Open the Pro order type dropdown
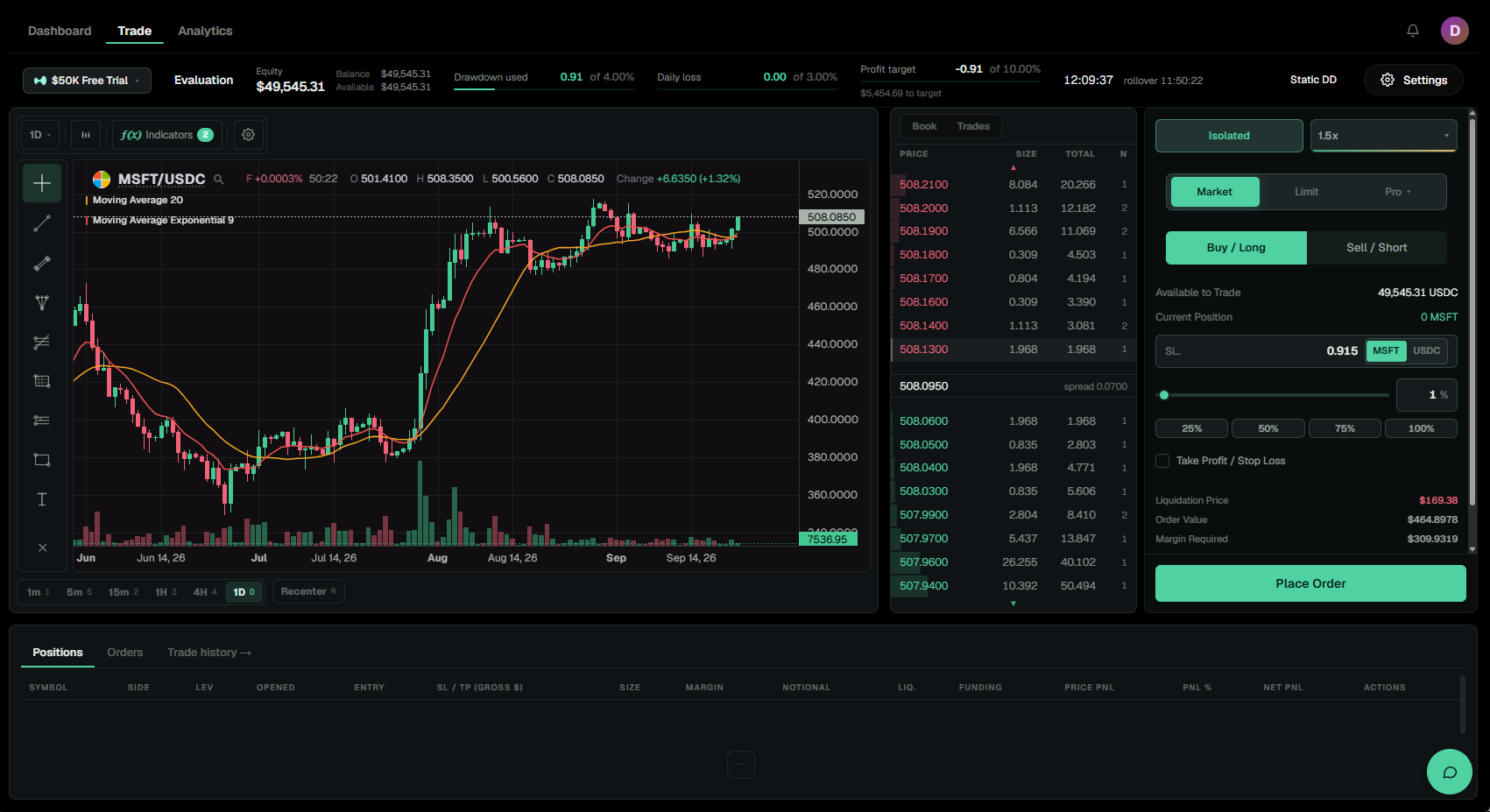 [x=1398, y=192]
